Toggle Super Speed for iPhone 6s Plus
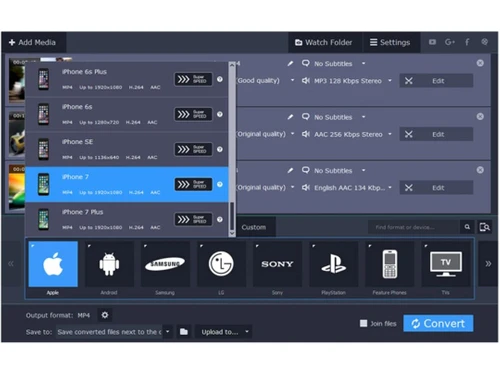The height and width of the screenshot is (375, 500). pyautogui.click(x=193, y=79)
